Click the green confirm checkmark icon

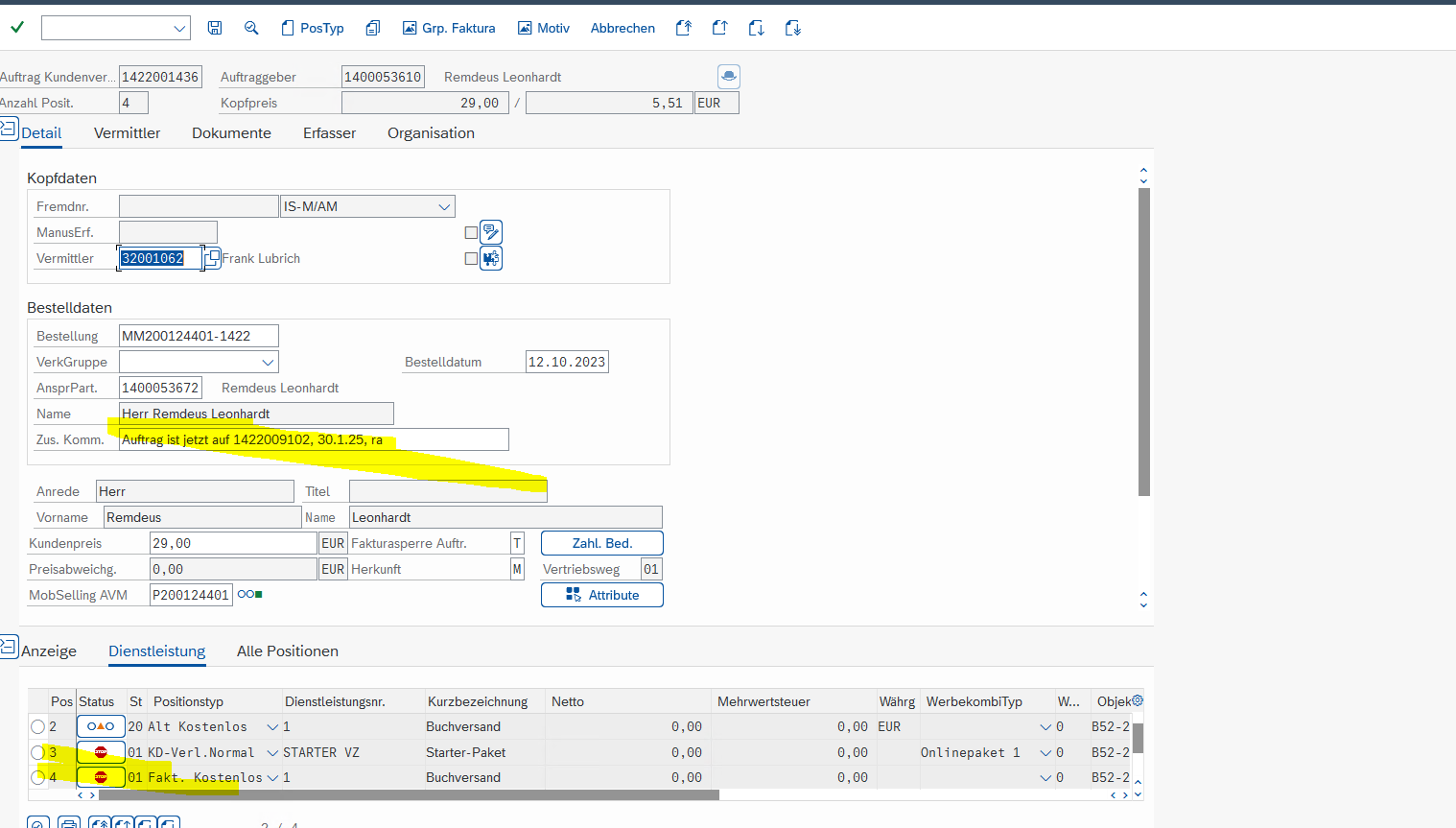16,28
